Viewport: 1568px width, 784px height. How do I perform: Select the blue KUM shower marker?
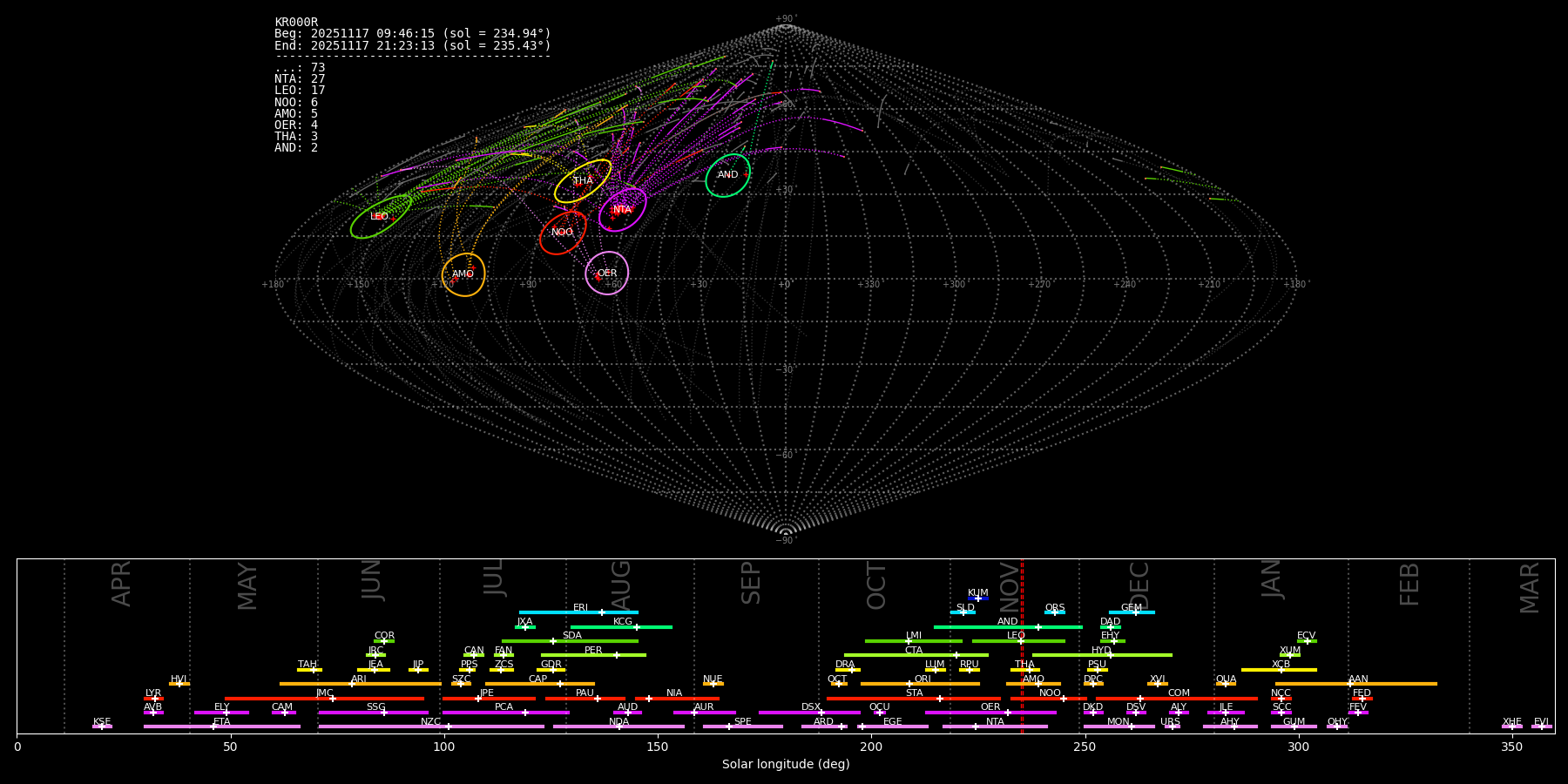(978, 598)
